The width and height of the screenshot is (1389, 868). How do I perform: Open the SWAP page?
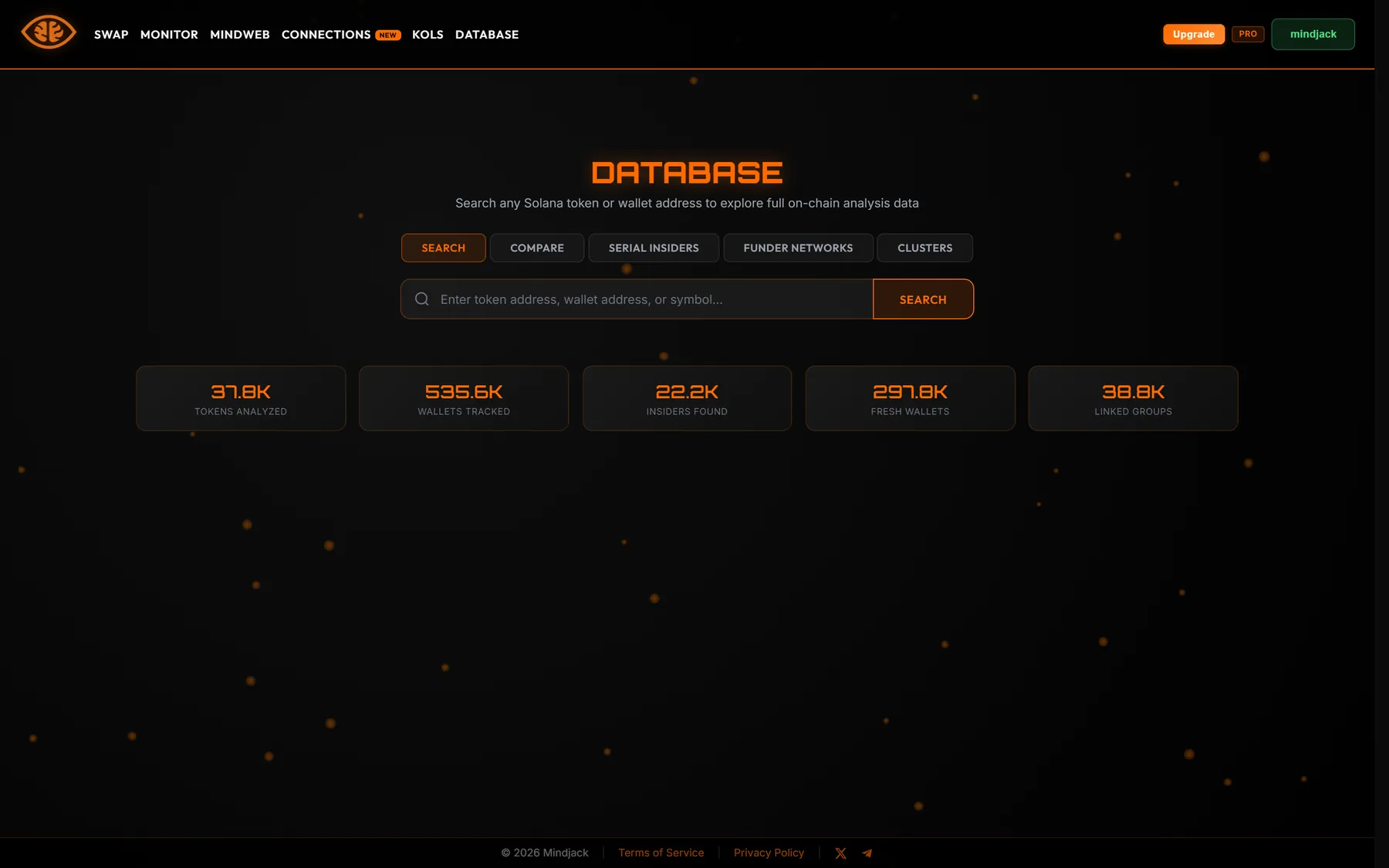click(x=111, y=35)
